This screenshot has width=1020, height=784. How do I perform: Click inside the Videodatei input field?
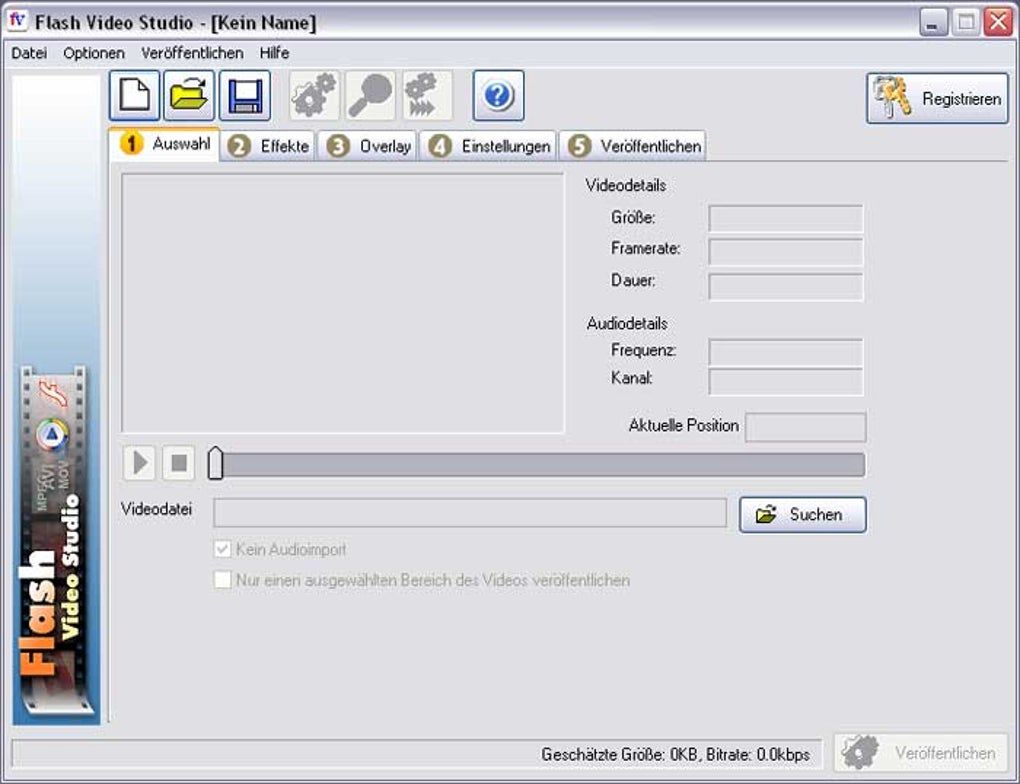(470, 512)
